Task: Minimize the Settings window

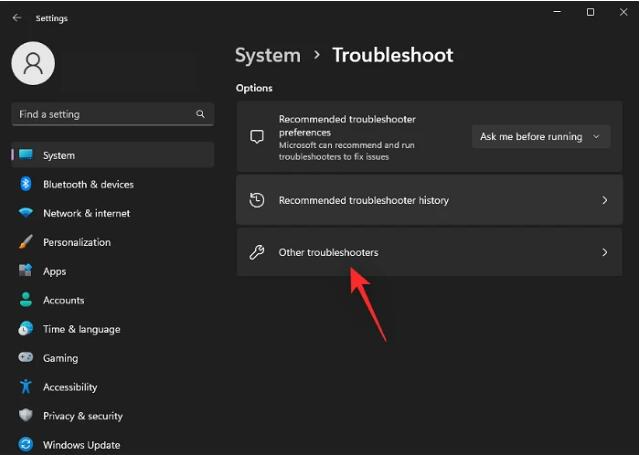Action: [557, 12]
